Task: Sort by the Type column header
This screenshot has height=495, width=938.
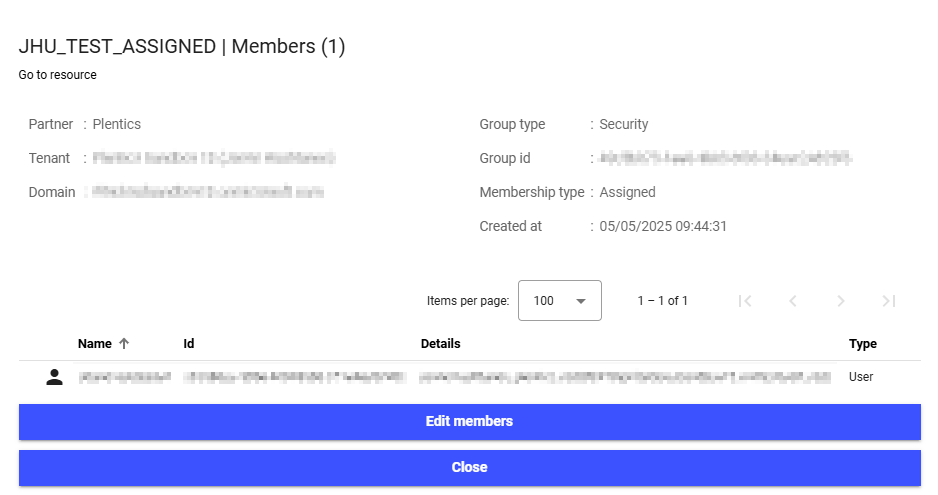Action: pyautogui.click(x=863, y=344)
